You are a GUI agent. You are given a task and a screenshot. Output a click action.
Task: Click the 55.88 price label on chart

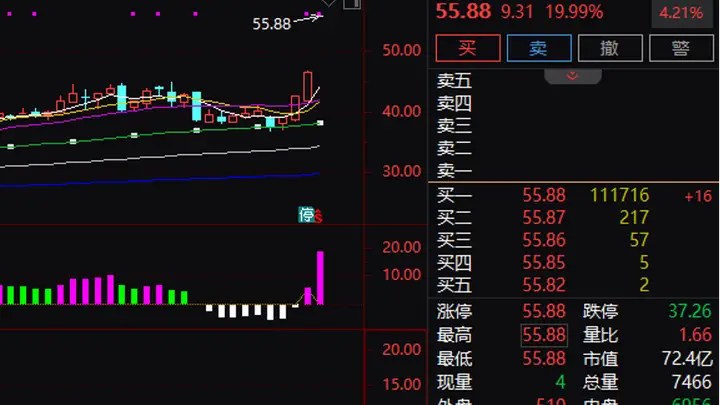point(271,24)
